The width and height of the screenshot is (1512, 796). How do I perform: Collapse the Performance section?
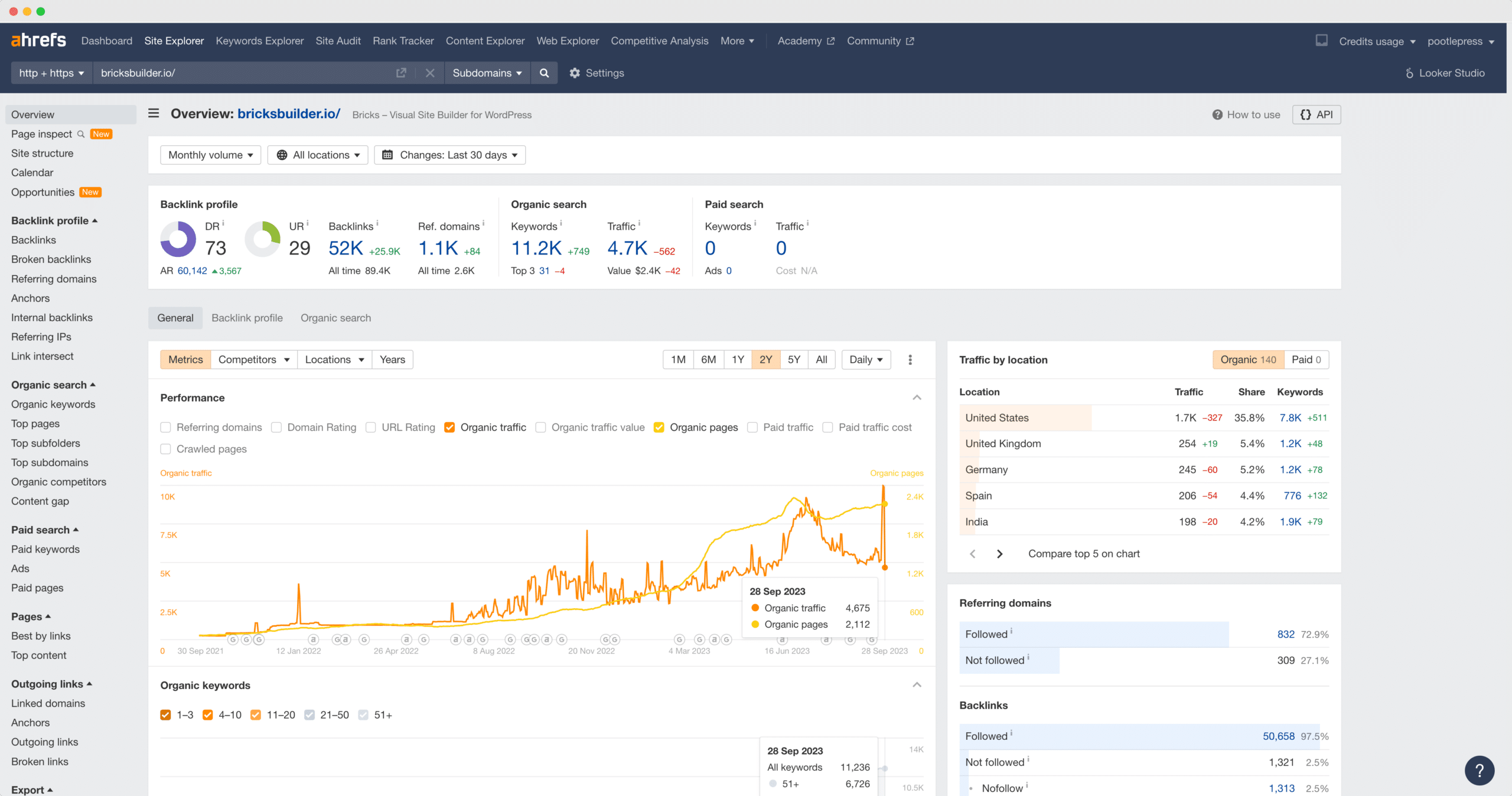917,397
